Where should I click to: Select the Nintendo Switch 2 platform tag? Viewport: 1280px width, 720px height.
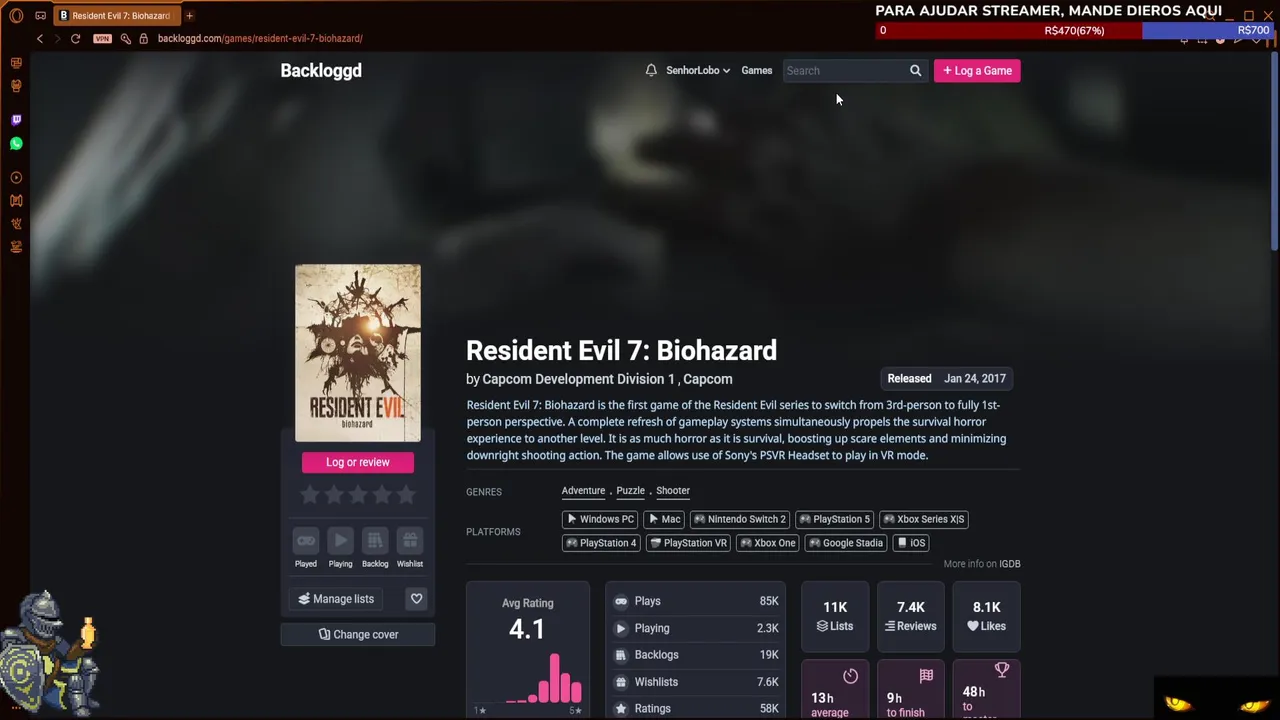[x=740, y=519]
